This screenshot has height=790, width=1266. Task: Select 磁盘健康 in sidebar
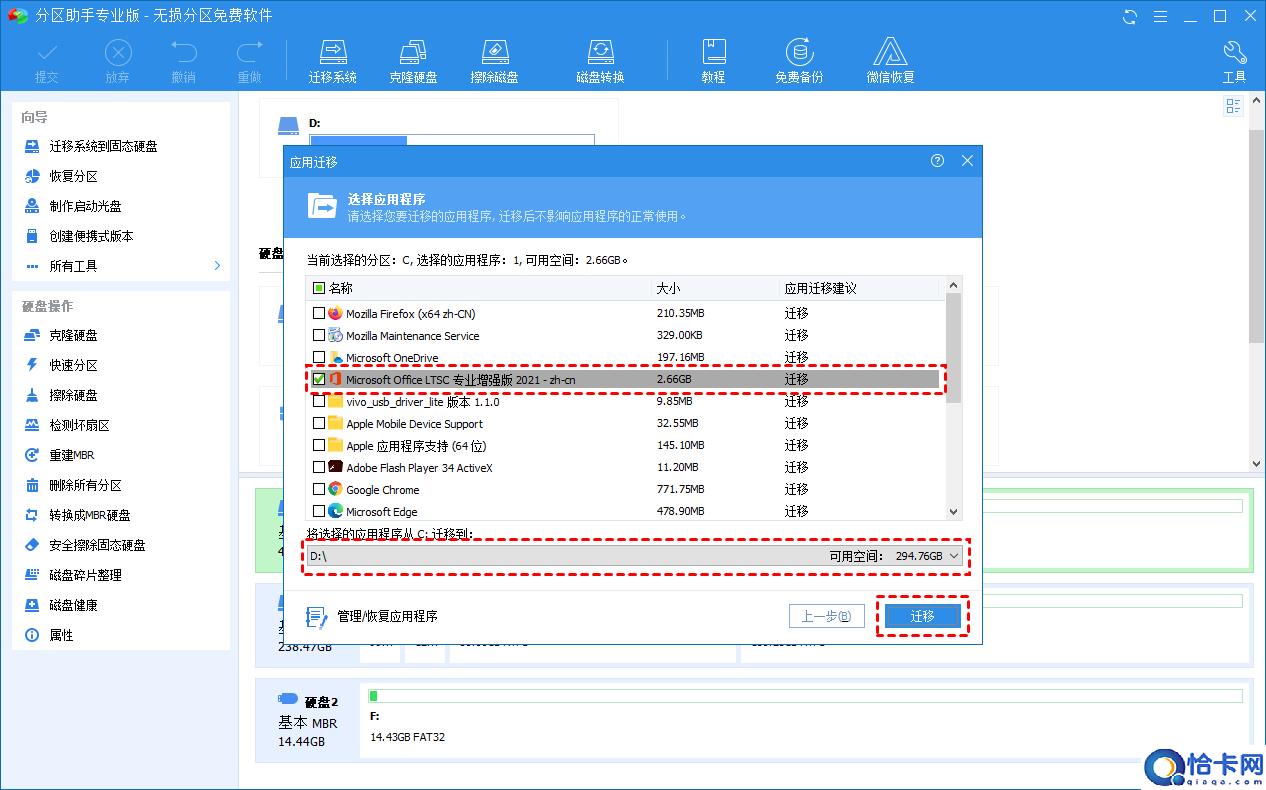click(73, 605)
